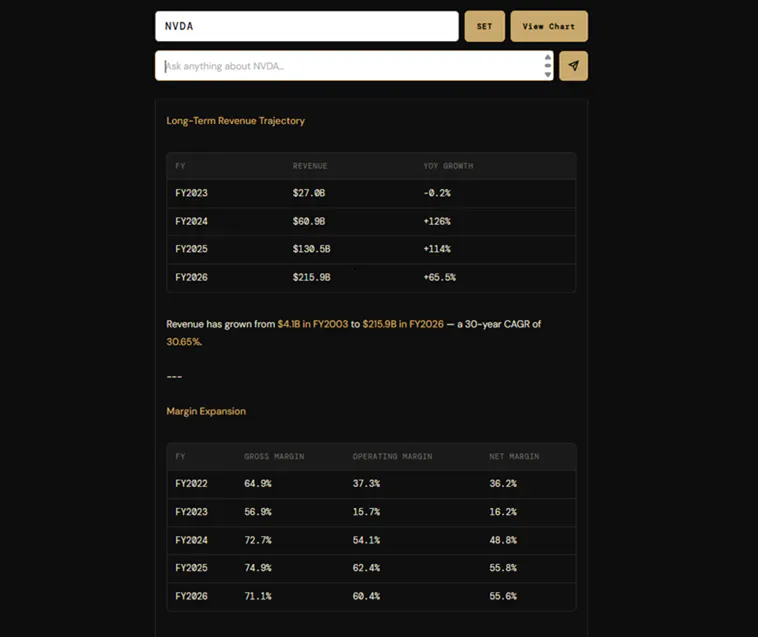Click the highlighted '$4.1B in FY2003' text
This screenshot has width=758, height=637.
click(313, 324)
